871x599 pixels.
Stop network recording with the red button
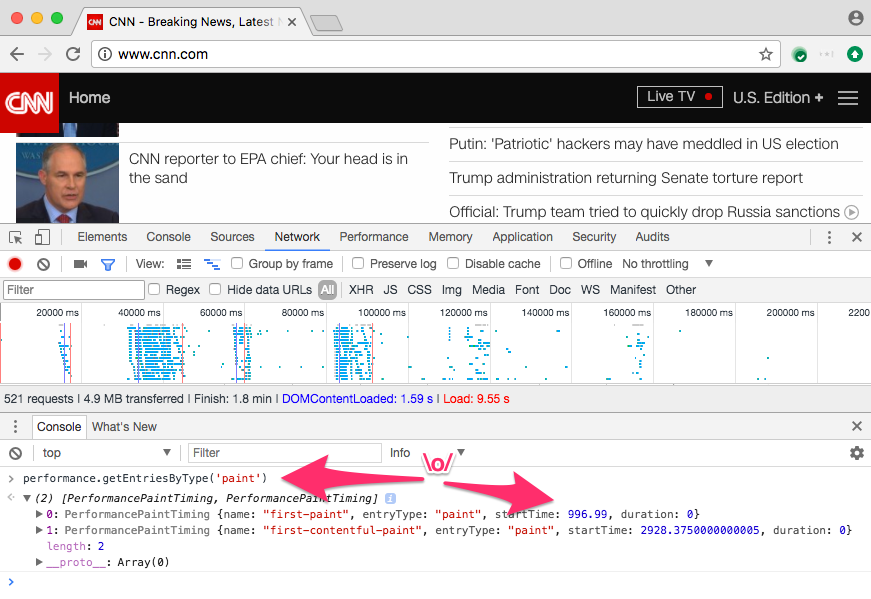click(15, 264)
